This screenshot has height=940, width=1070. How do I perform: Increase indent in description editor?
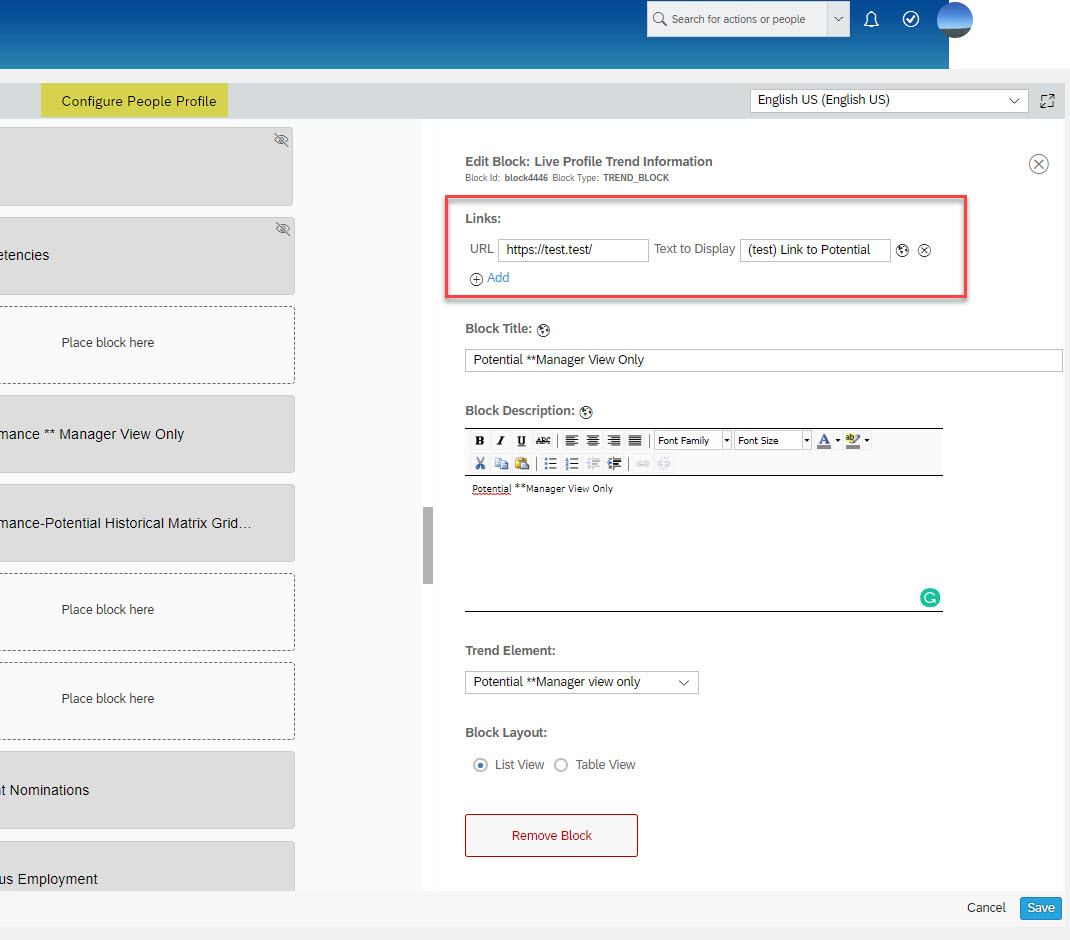[x=614, y=464]
